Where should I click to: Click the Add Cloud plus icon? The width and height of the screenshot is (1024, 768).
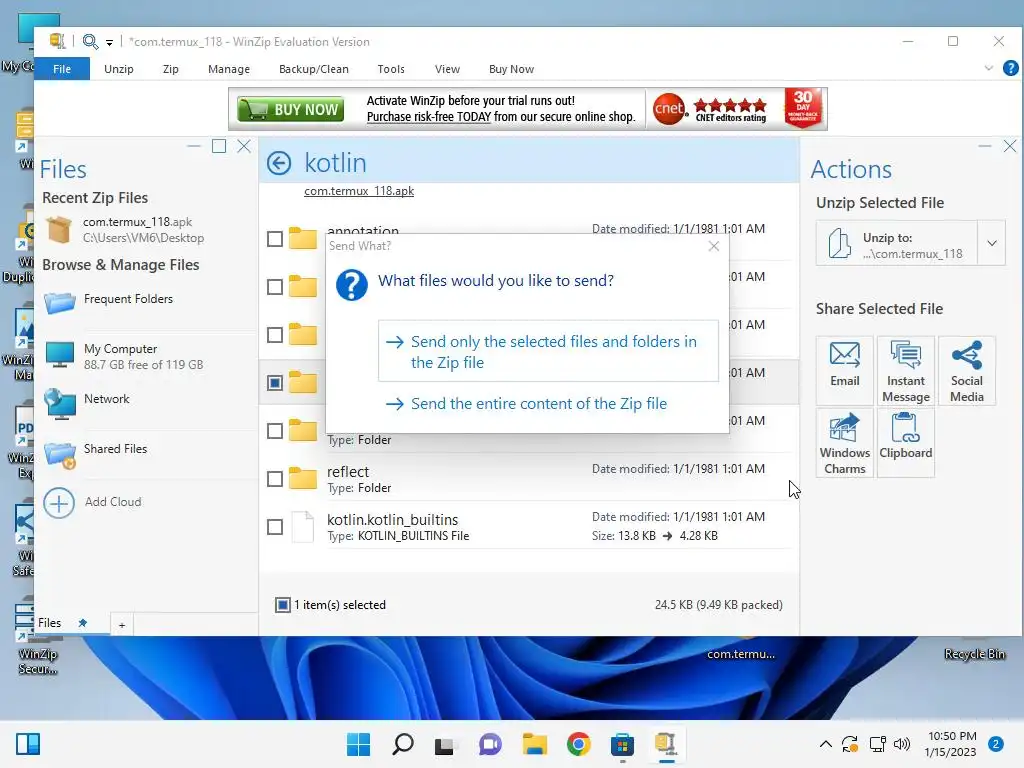59,503
